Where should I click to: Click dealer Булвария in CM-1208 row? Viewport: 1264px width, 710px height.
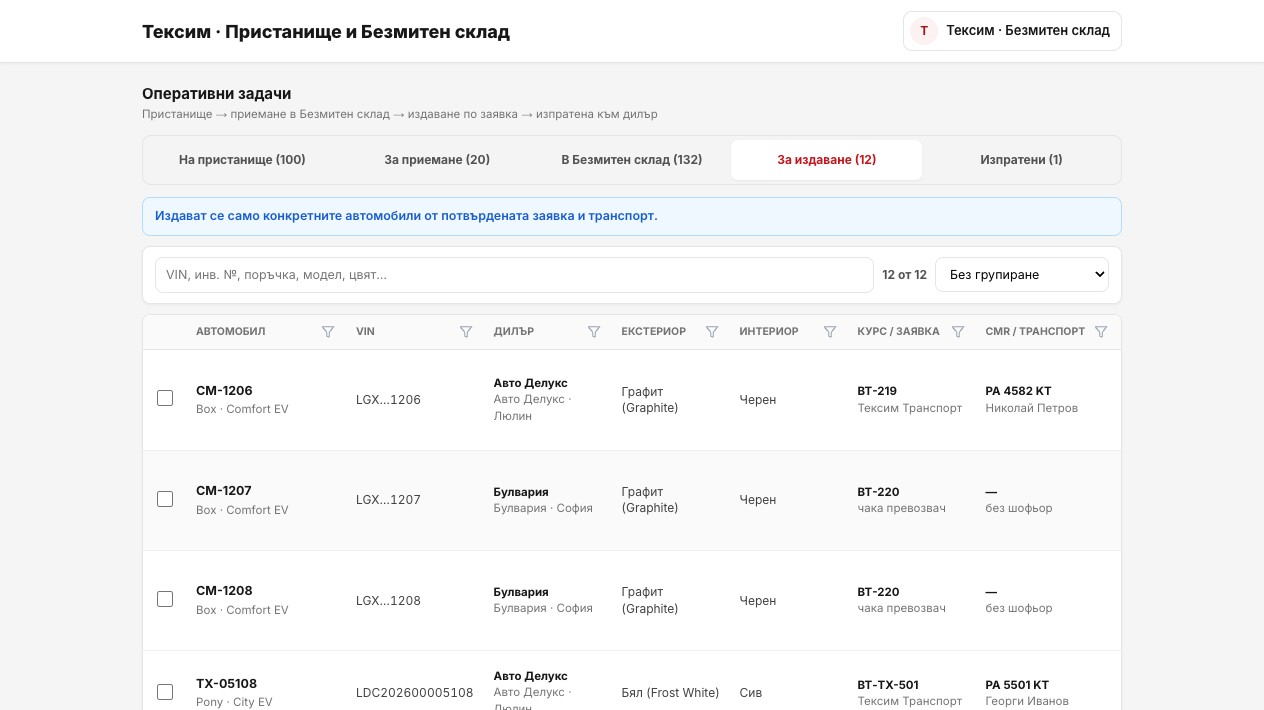[x=521, y=592]
